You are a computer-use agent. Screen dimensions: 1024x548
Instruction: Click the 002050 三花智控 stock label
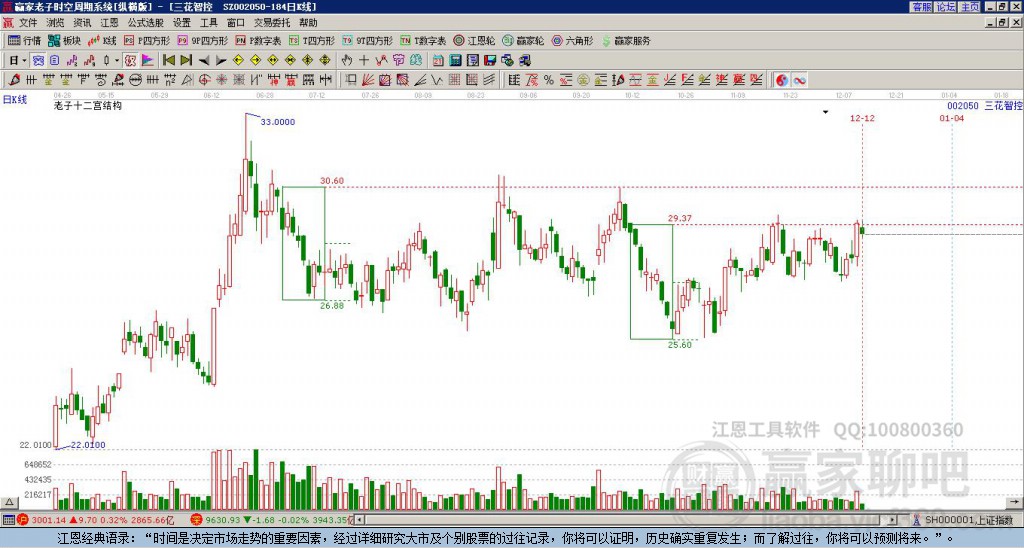[x=984, y=106]
